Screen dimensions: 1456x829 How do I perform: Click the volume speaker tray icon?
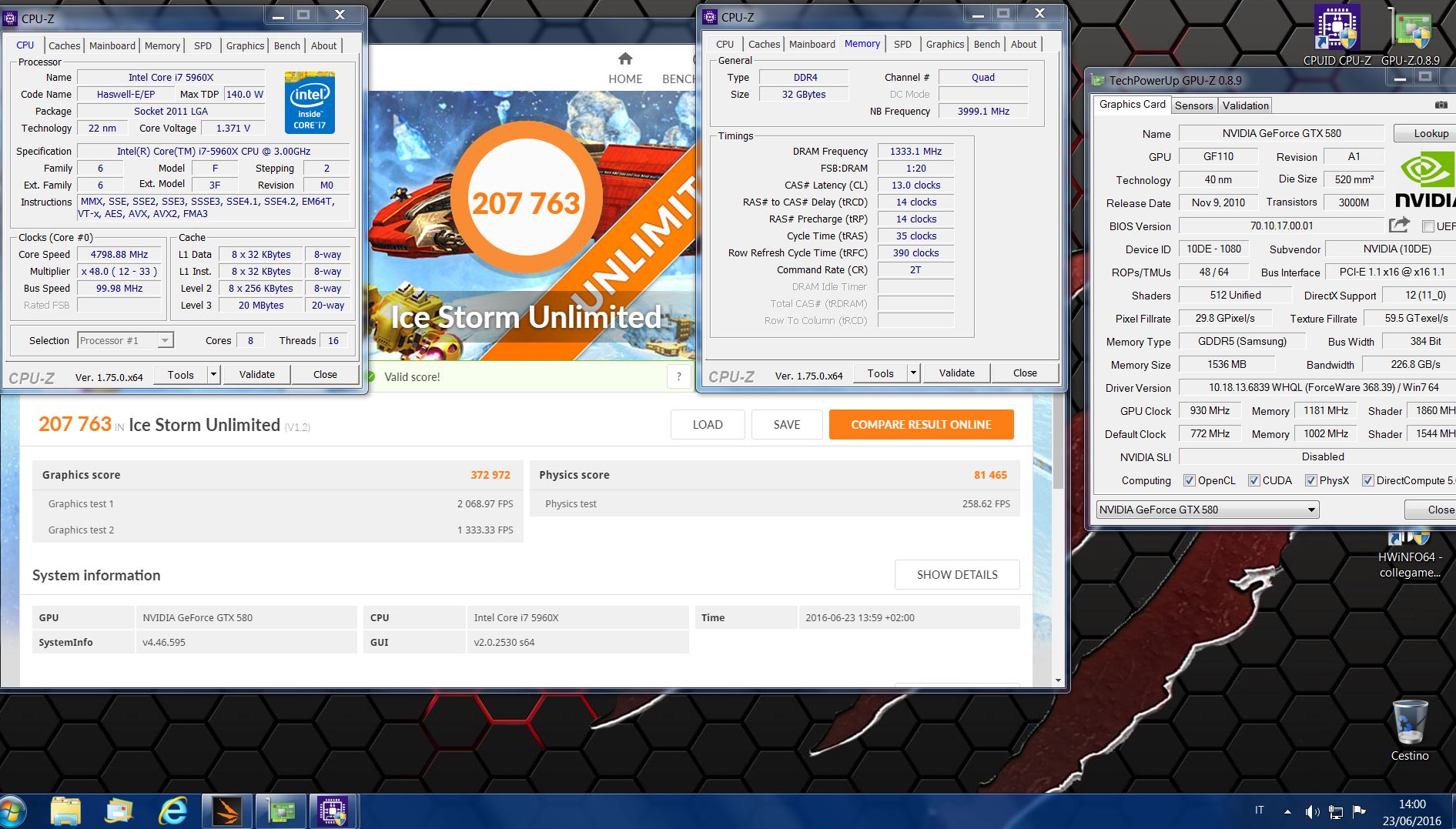1312,811
